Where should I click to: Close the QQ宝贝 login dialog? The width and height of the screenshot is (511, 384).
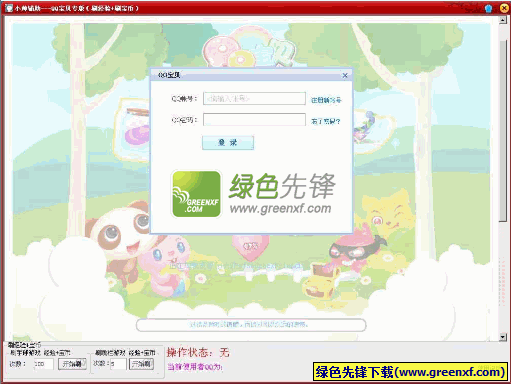(345, 76)
